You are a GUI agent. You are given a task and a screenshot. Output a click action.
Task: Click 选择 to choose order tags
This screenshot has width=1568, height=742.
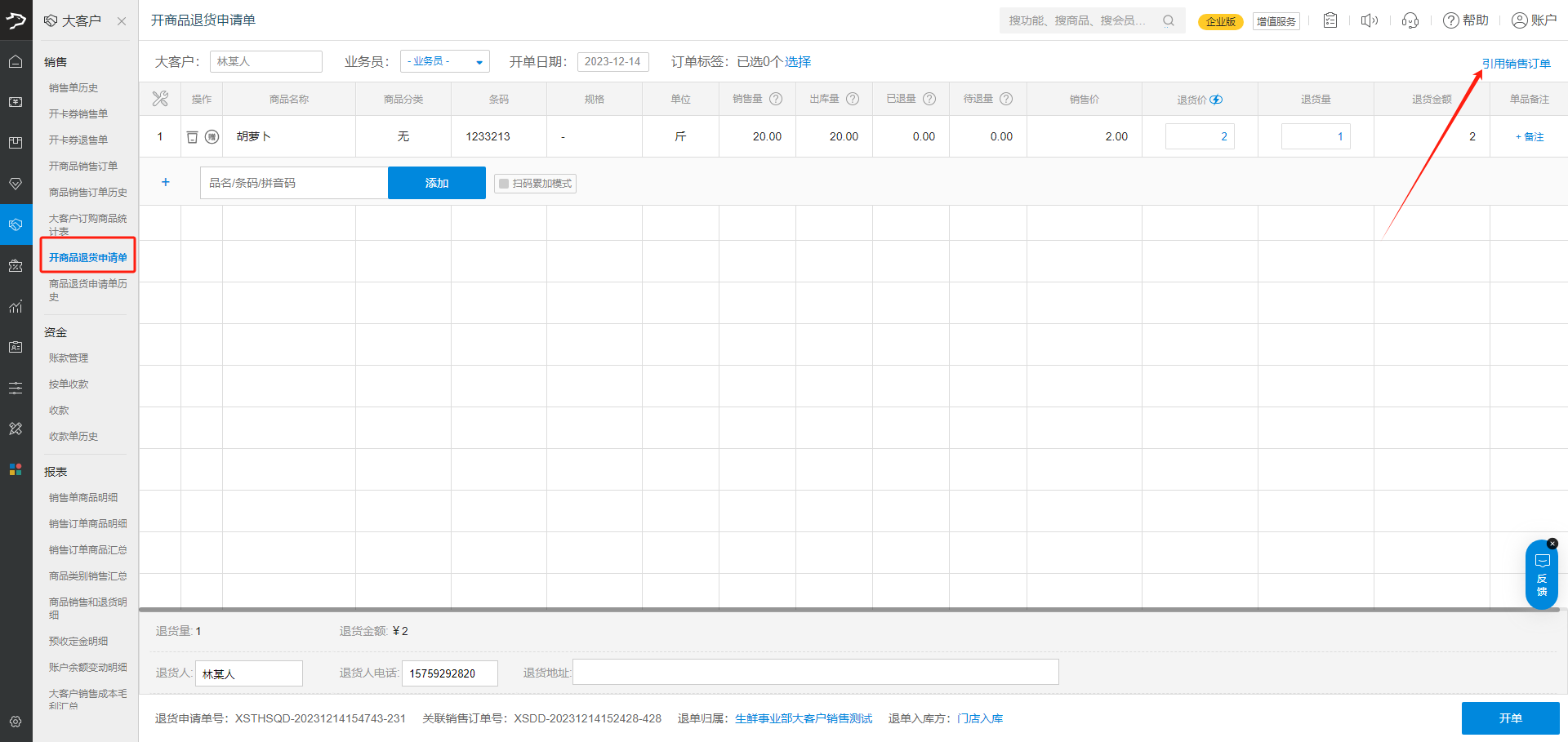798,61
